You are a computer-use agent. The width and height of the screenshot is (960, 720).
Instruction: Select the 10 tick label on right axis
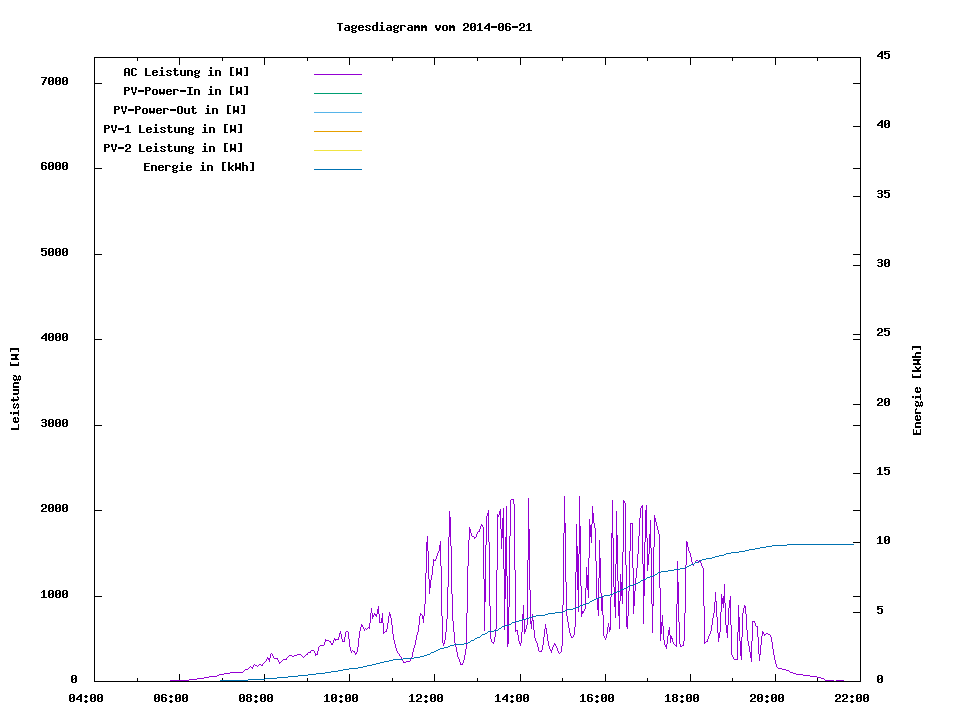click(x=883, y=541)
